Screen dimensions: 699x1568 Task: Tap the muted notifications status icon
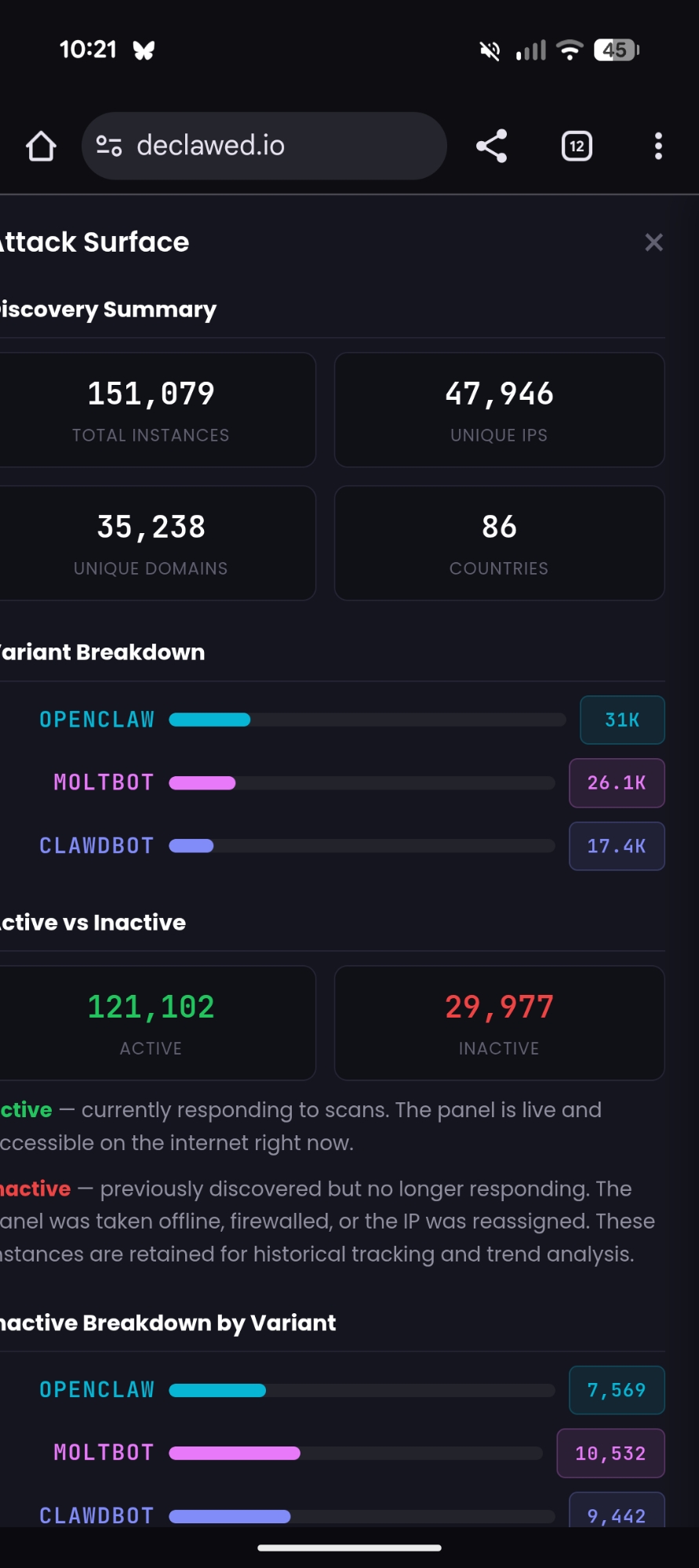(x=490, y=51)
